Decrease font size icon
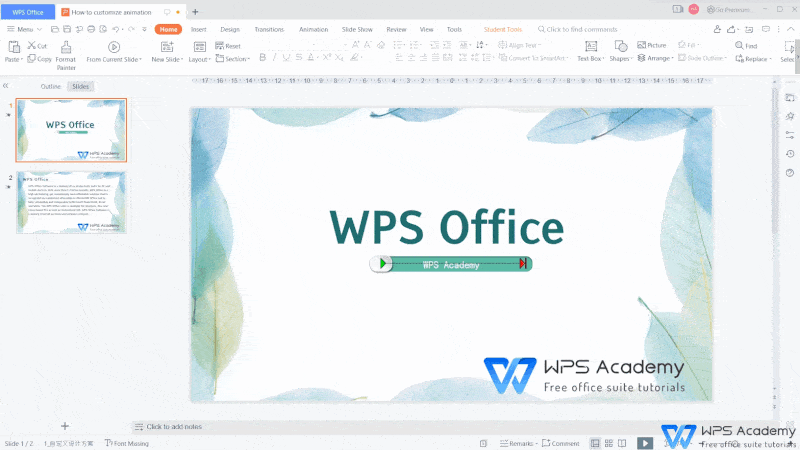 click(x=367, y=45)
